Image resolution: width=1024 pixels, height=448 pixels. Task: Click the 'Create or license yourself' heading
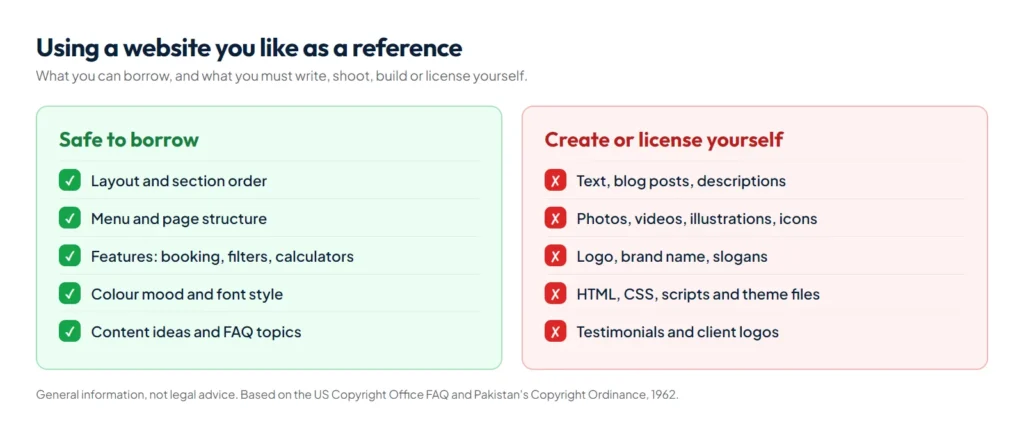click(x=664, y=140)
